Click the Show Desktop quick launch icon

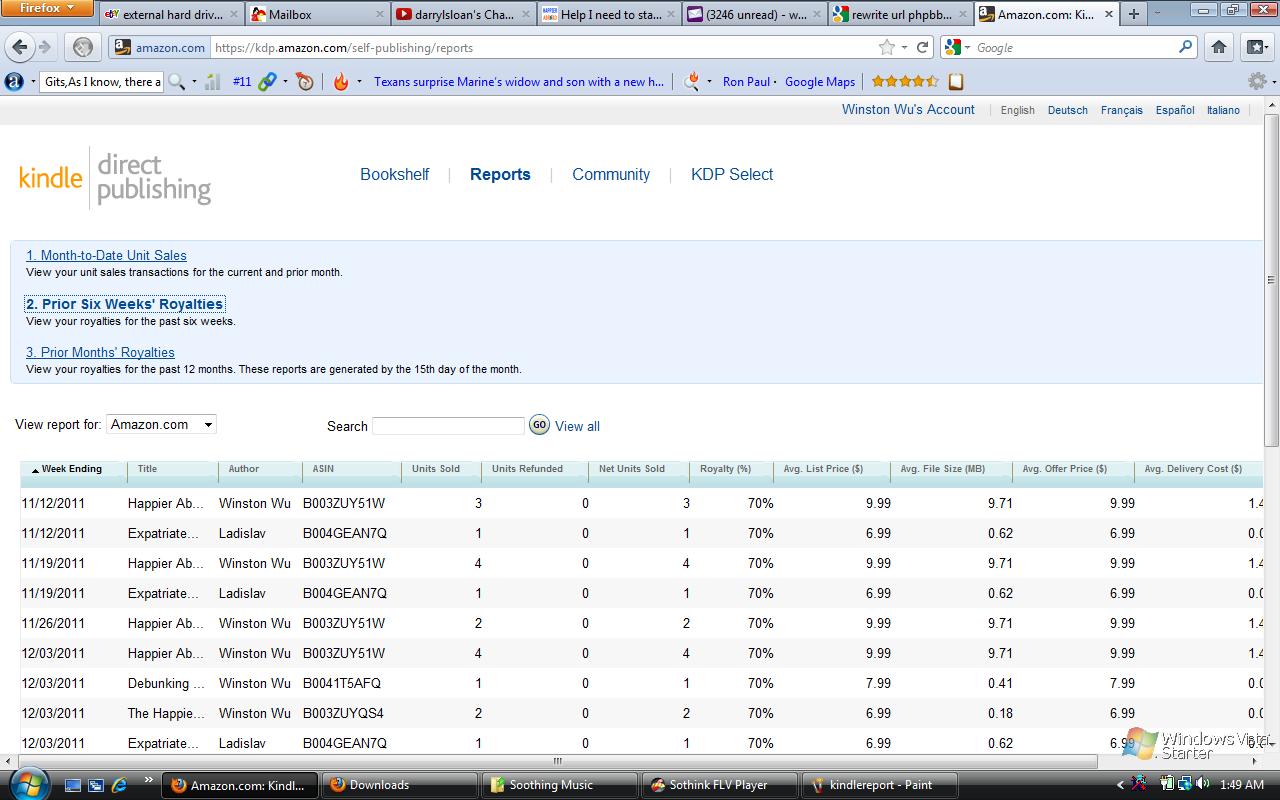(72, 785)
